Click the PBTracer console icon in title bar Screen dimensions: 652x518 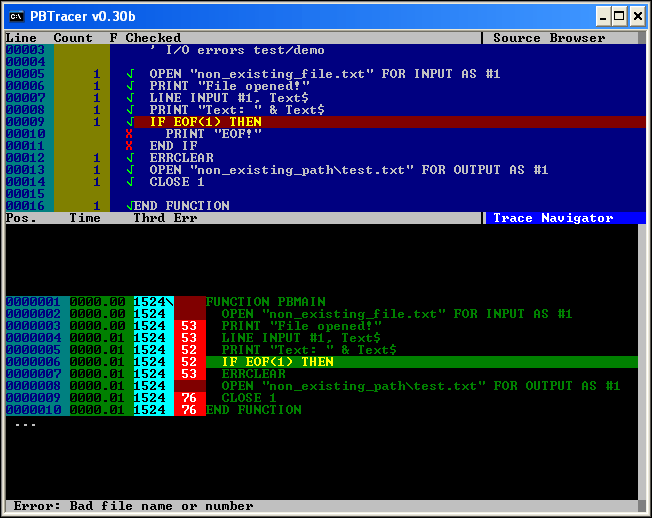click(16, 16)
